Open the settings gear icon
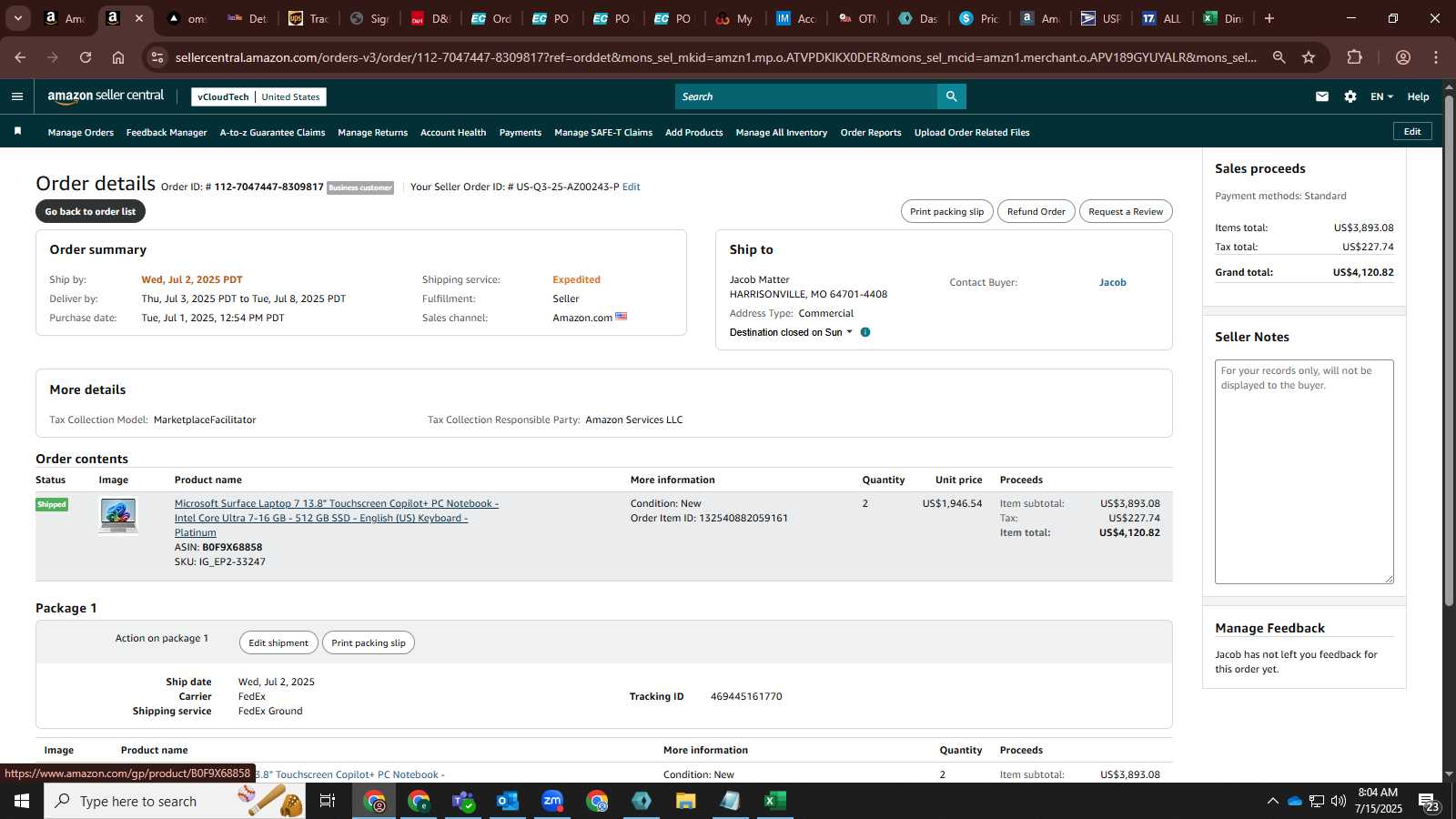Screen dimensions: 1456x819 click(x=1350, y=96)
